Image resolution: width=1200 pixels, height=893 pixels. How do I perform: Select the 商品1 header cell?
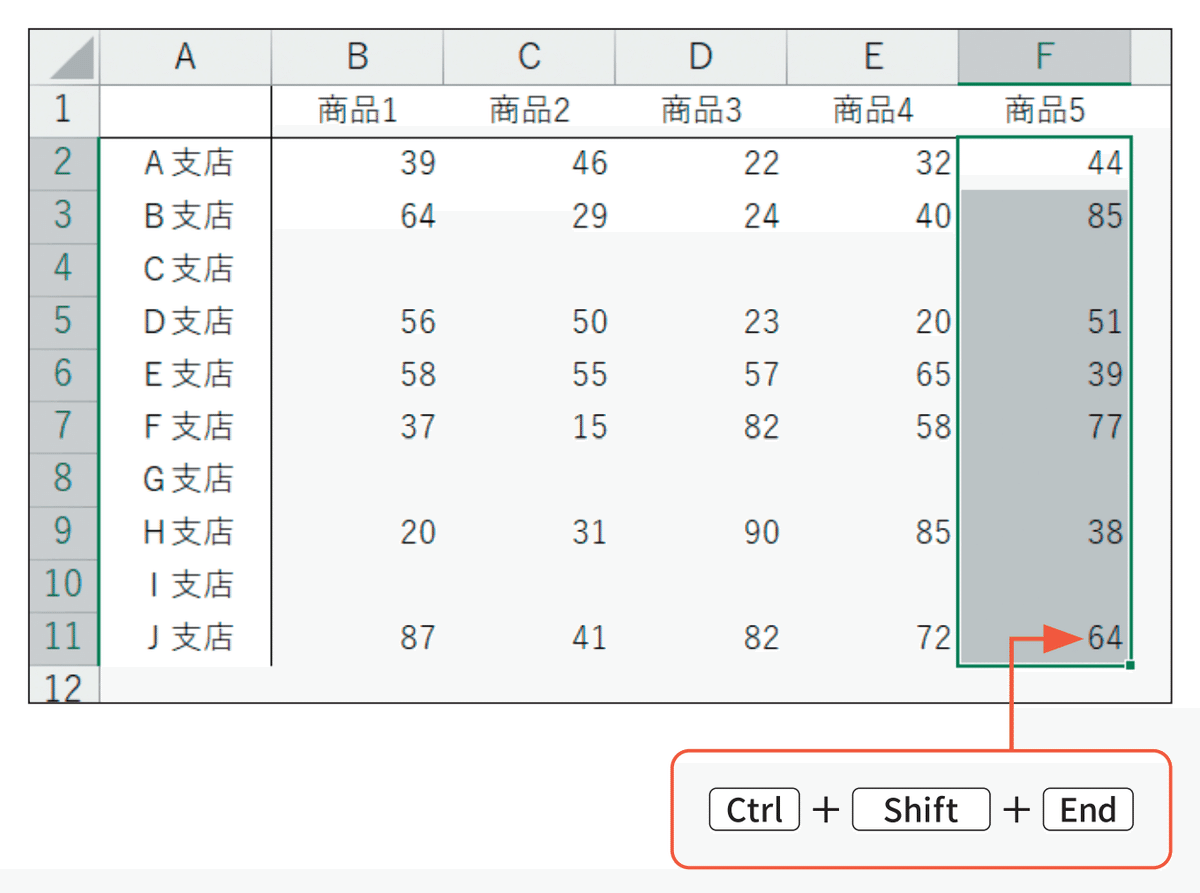(x=357, y=110)
